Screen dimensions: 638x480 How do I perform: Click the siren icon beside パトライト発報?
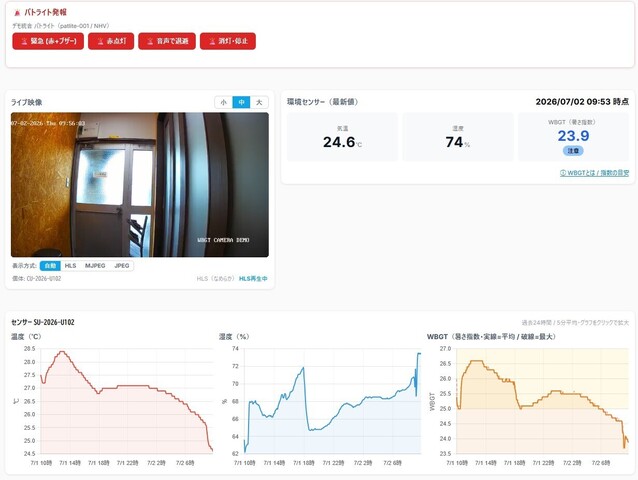pyautogui.click(x=17, y=13)
